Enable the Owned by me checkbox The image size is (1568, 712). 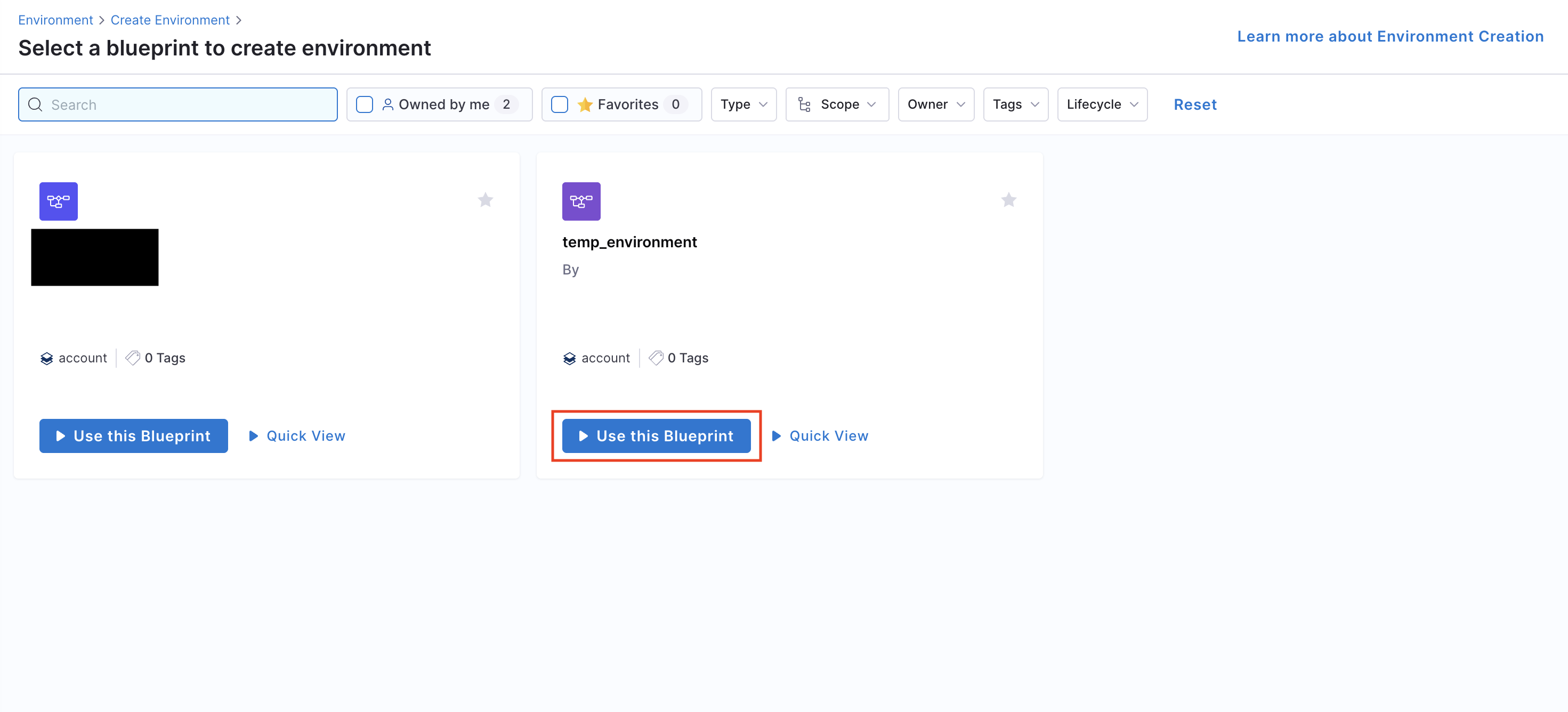point(364,104)
